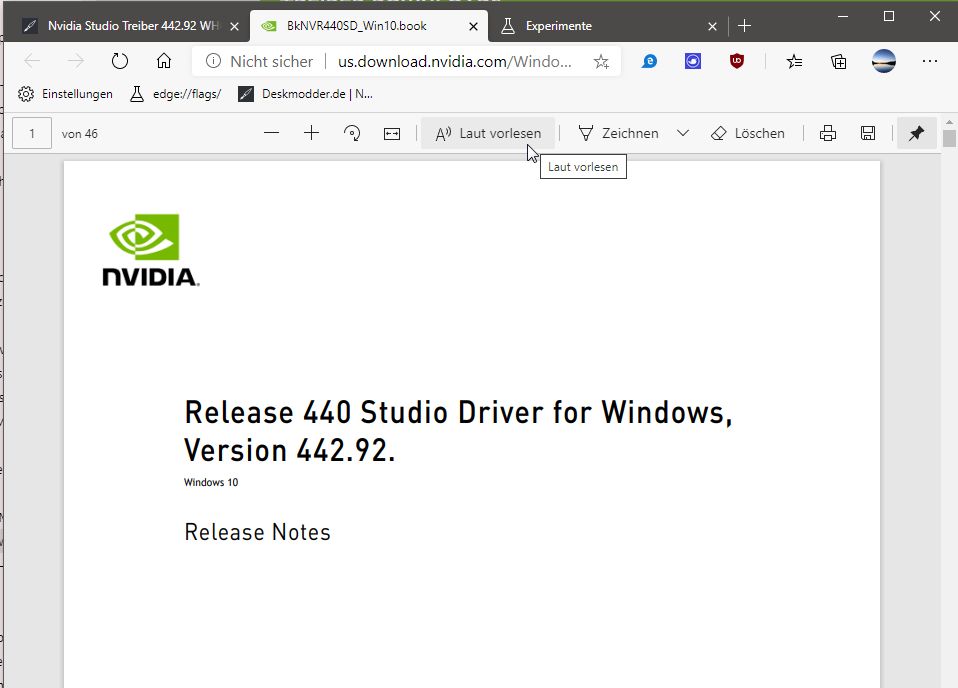Open the 'Nicht sicher' site info

coord(260,61)
